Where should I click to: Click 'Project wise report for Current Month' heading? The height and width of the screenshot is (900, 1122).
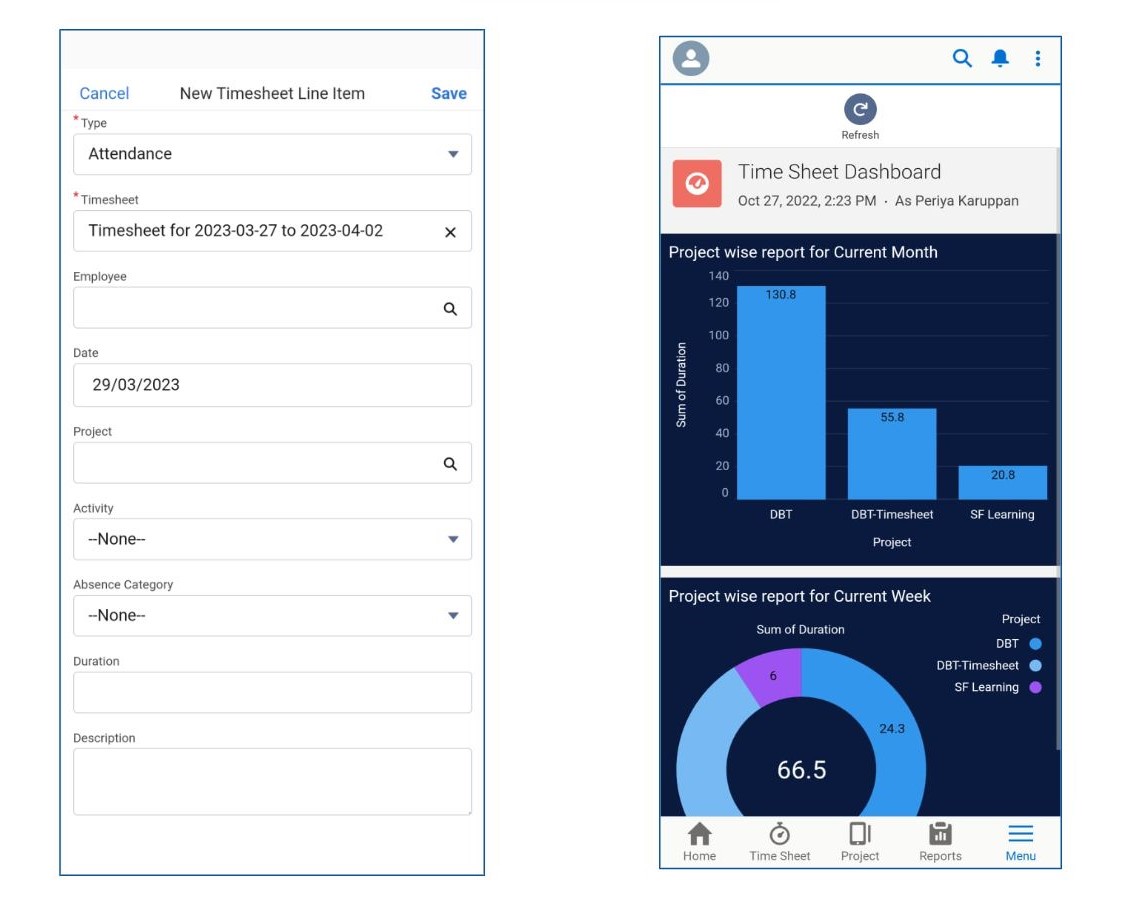pos(802,252)
